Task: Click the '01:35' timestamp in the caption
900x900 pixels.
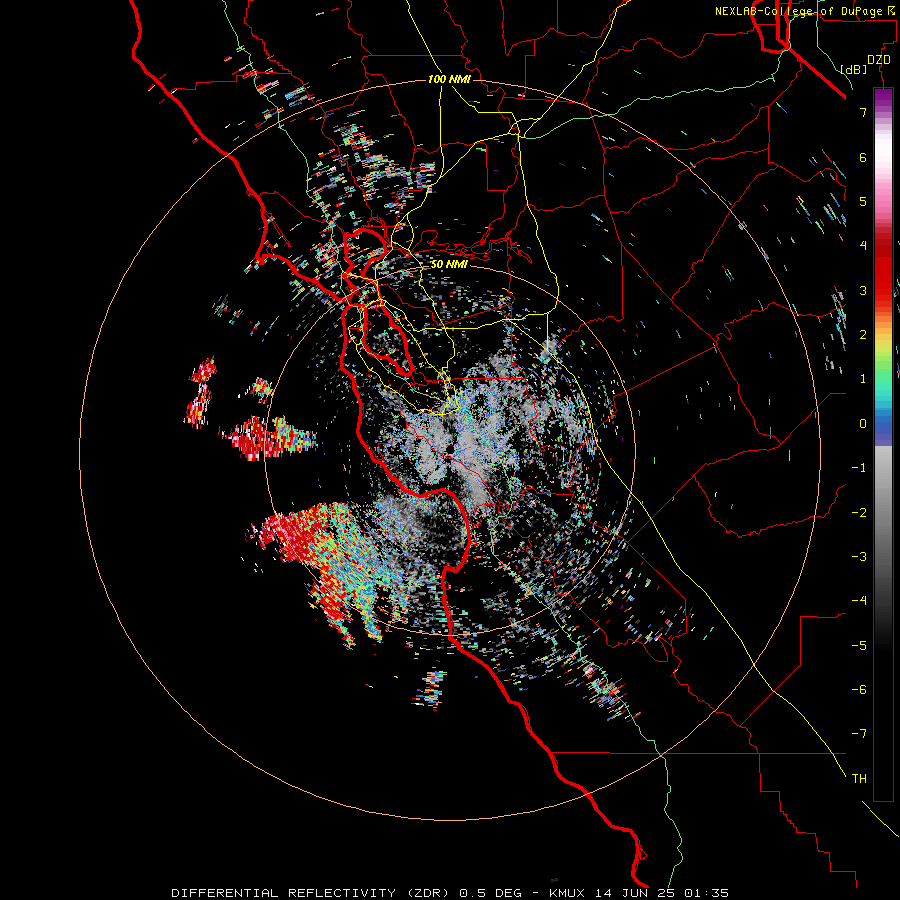Action: coord(705,893)
